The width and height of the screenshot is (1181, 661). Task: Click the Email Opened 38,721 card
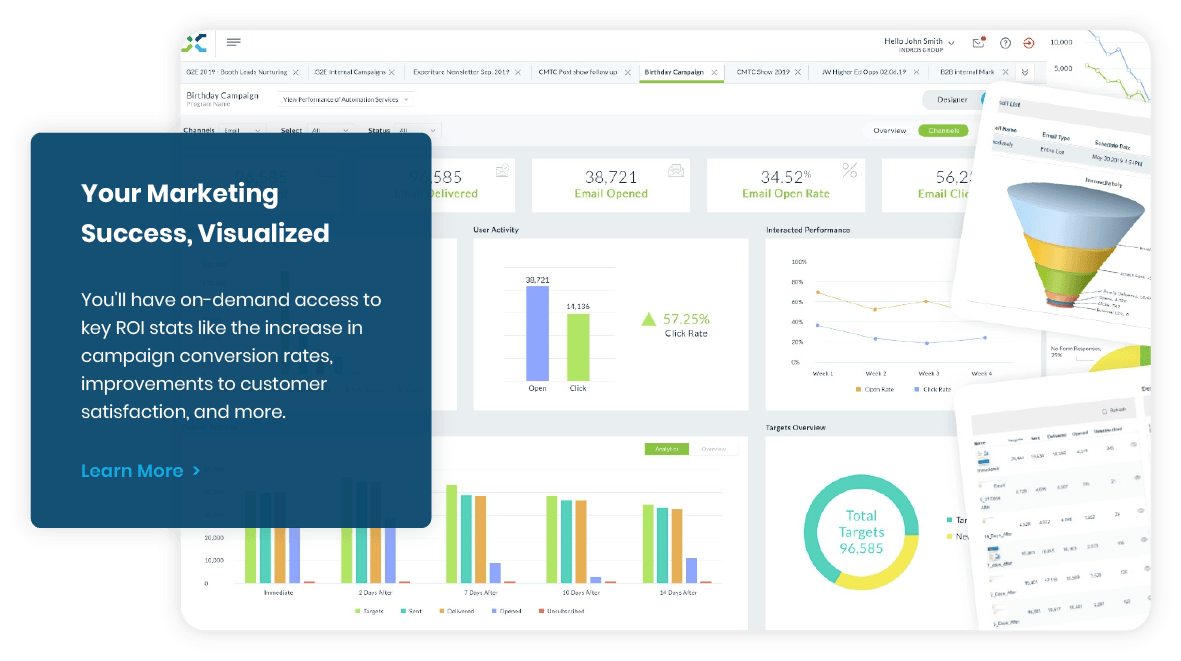(611, 185)
